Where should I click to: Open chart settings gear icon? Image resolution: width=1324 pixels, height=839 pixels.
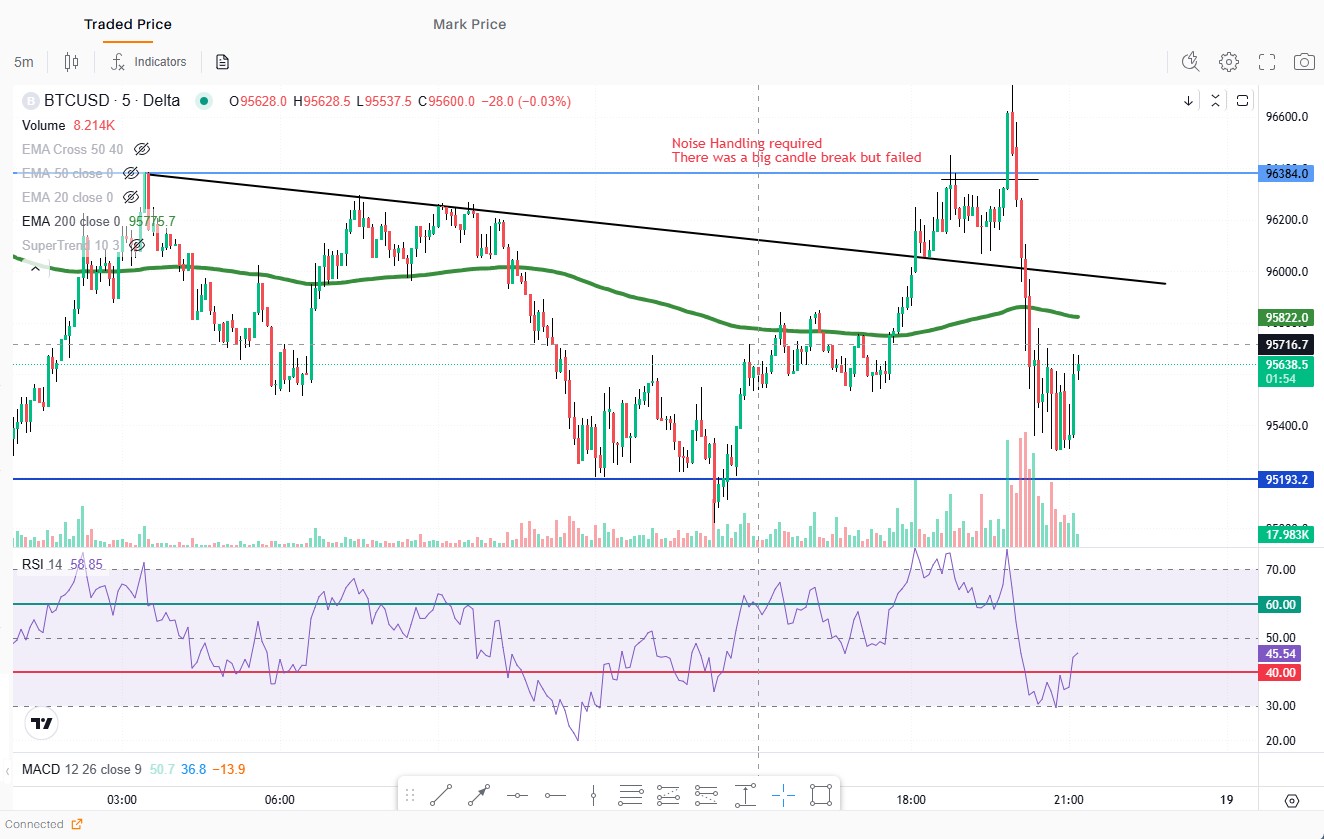[x=1229, y=62]
